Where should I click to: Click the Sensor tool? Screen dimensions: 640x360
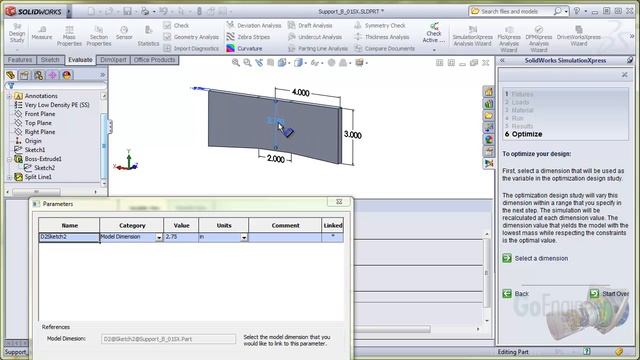(124, 33)
